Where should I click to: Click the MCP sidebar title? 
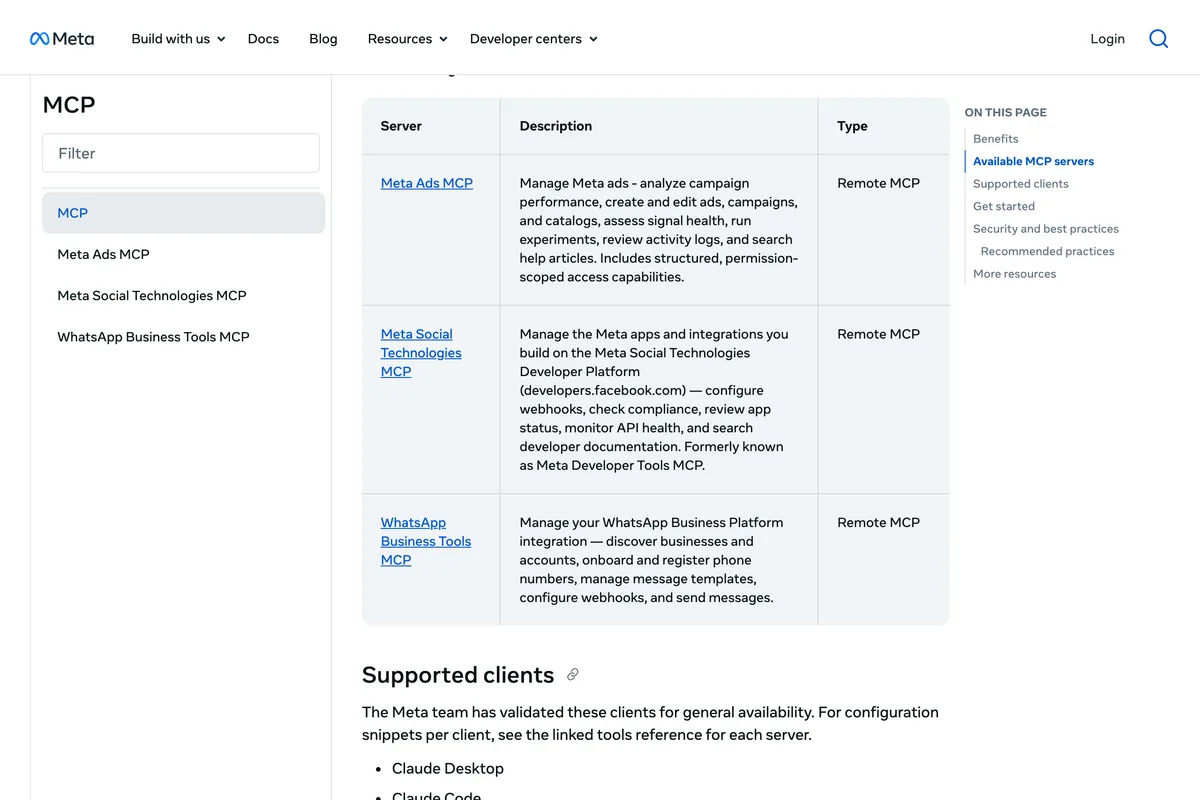(69, 105)
